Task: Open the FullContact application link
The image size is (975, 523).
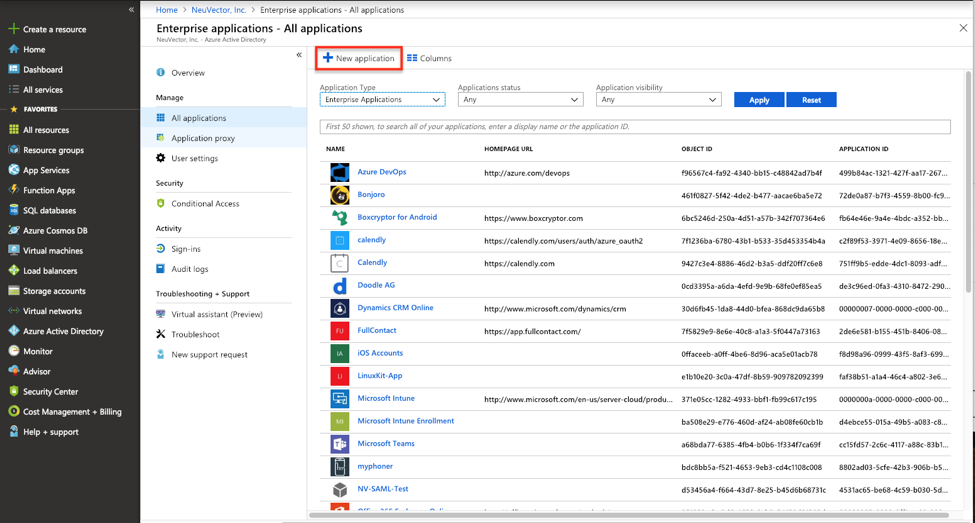Action: click(x=377, y=330)
